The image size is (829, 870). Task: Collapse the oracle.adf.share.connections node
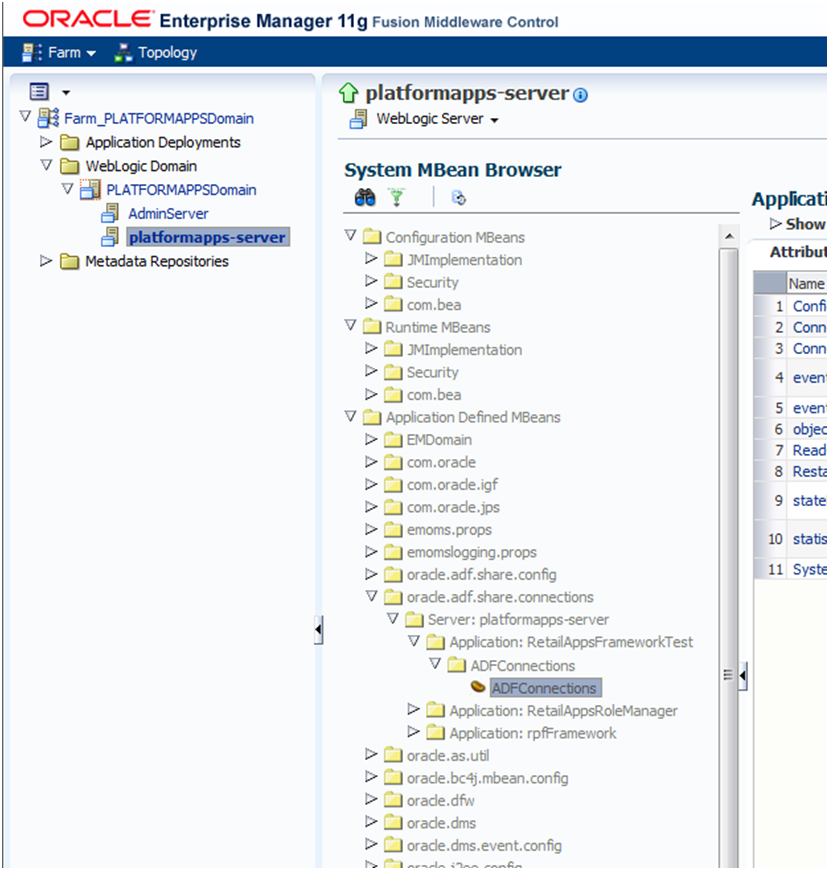(x=371, y=595)
